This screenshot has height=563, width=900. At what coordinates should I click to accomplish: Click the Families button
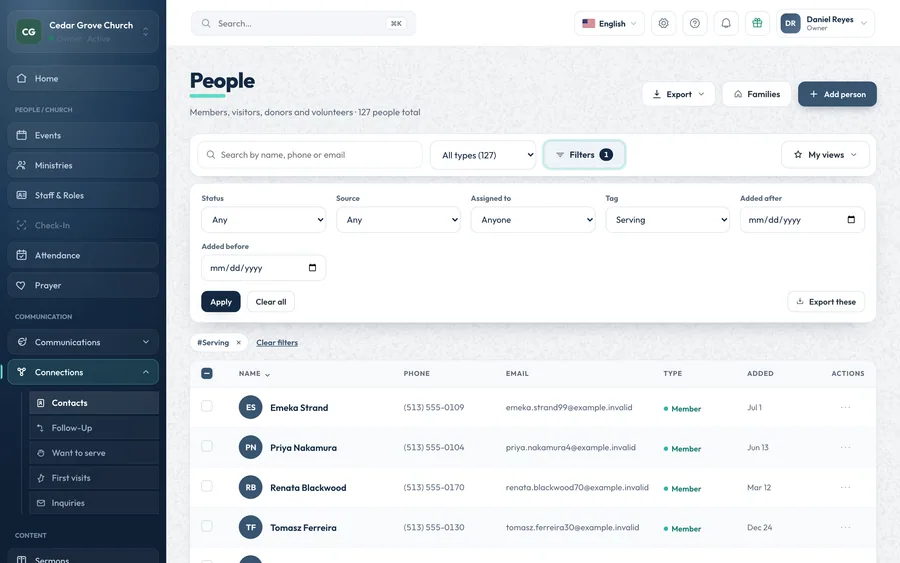click(757, 94)
